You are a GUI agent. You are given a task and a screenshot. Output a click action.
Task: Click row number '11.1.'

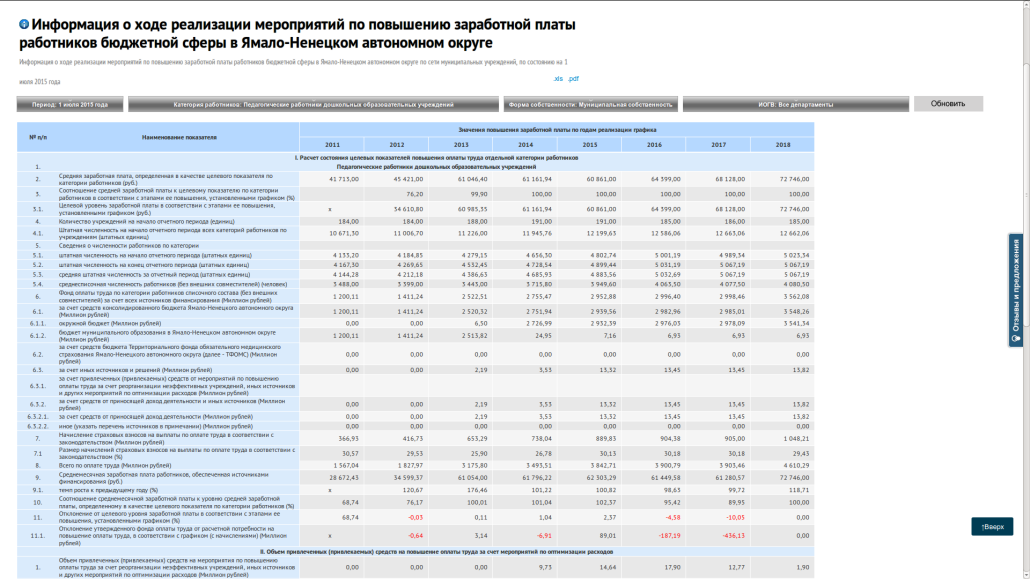click(x=38, y=536)
